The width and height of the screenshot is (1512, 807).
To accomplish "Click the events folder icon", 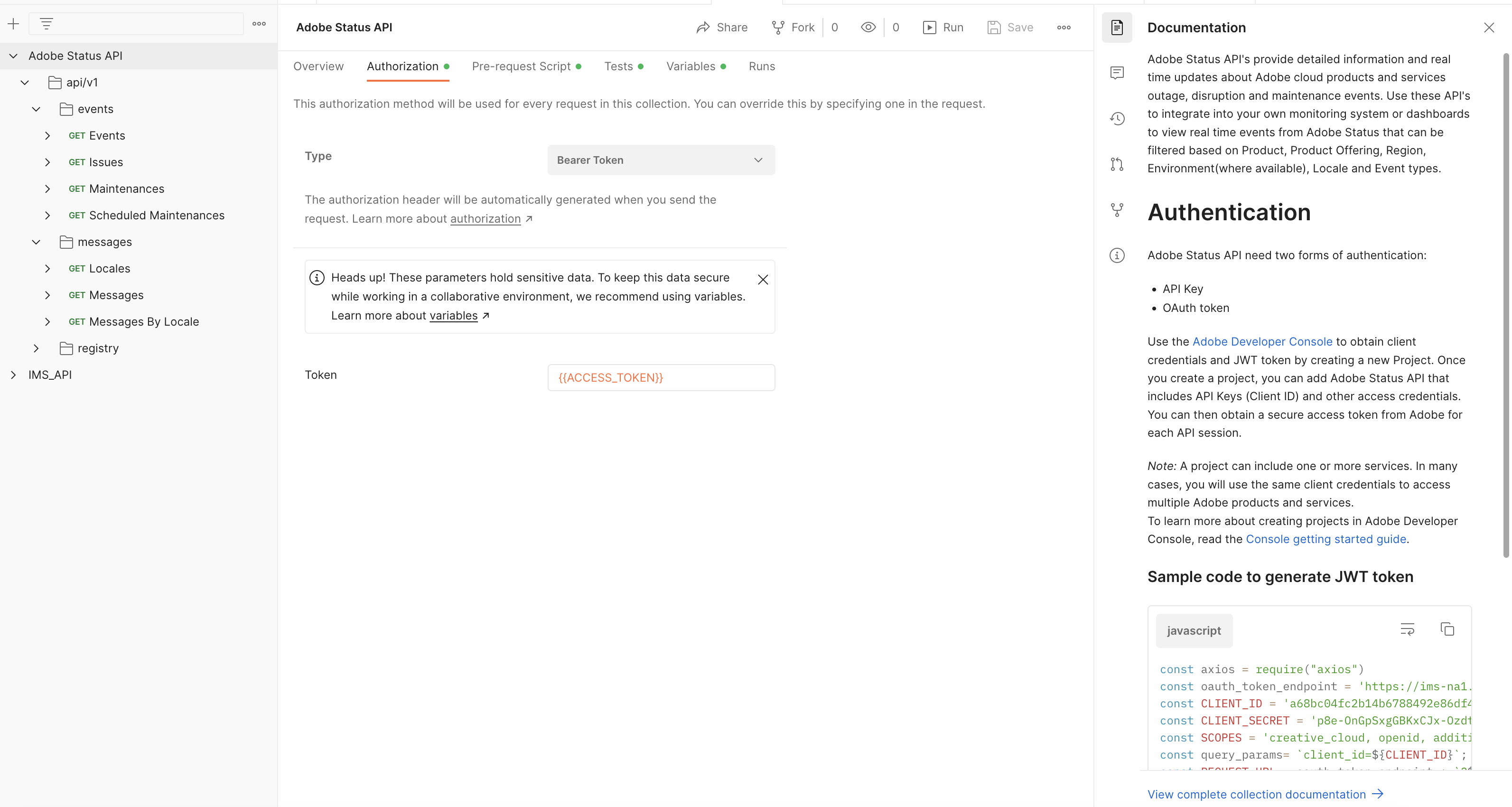I will 66,109.
